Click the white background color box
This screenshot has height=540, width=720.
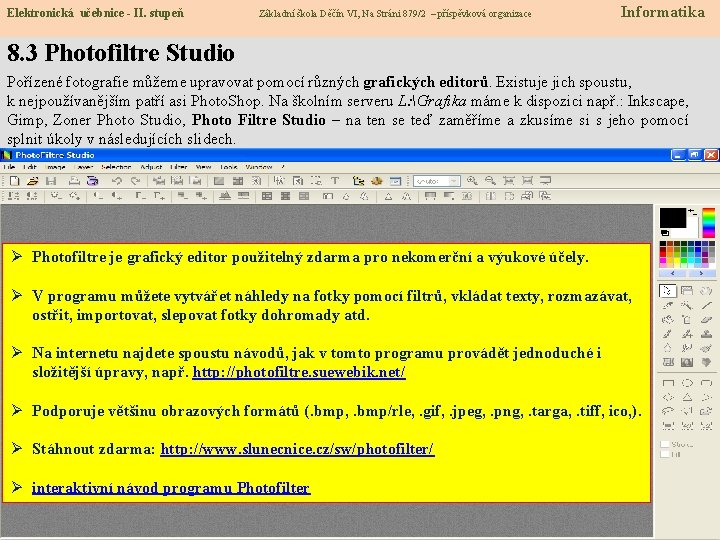pos(692,229)
